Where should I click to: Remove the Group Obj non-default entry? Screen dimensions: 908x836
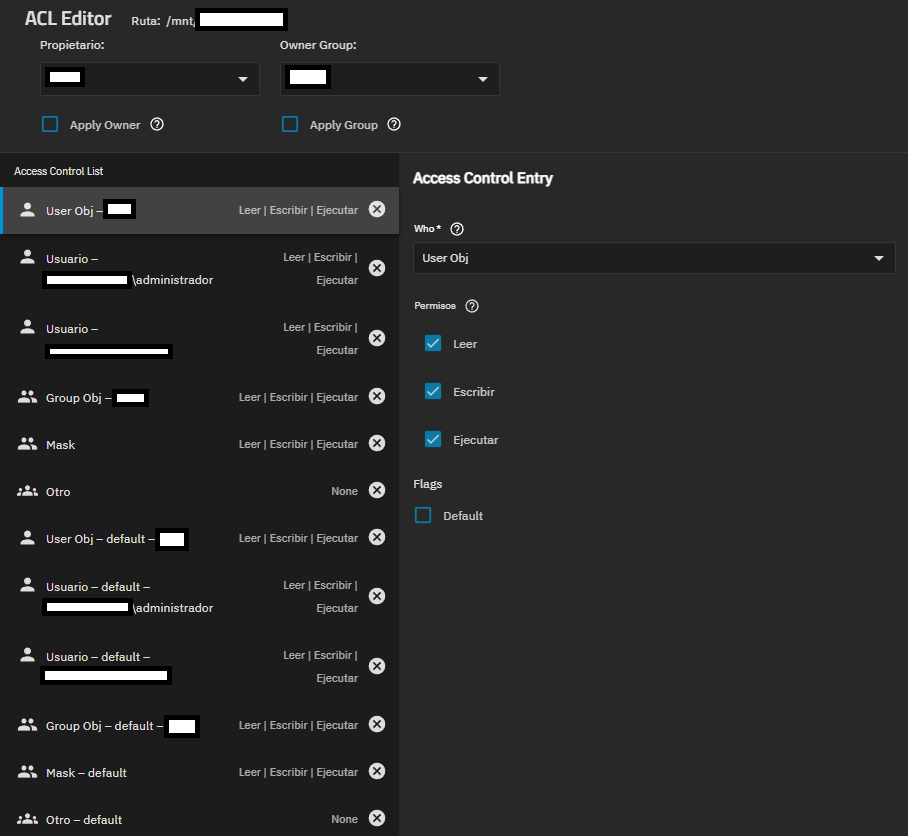[377, 397]
